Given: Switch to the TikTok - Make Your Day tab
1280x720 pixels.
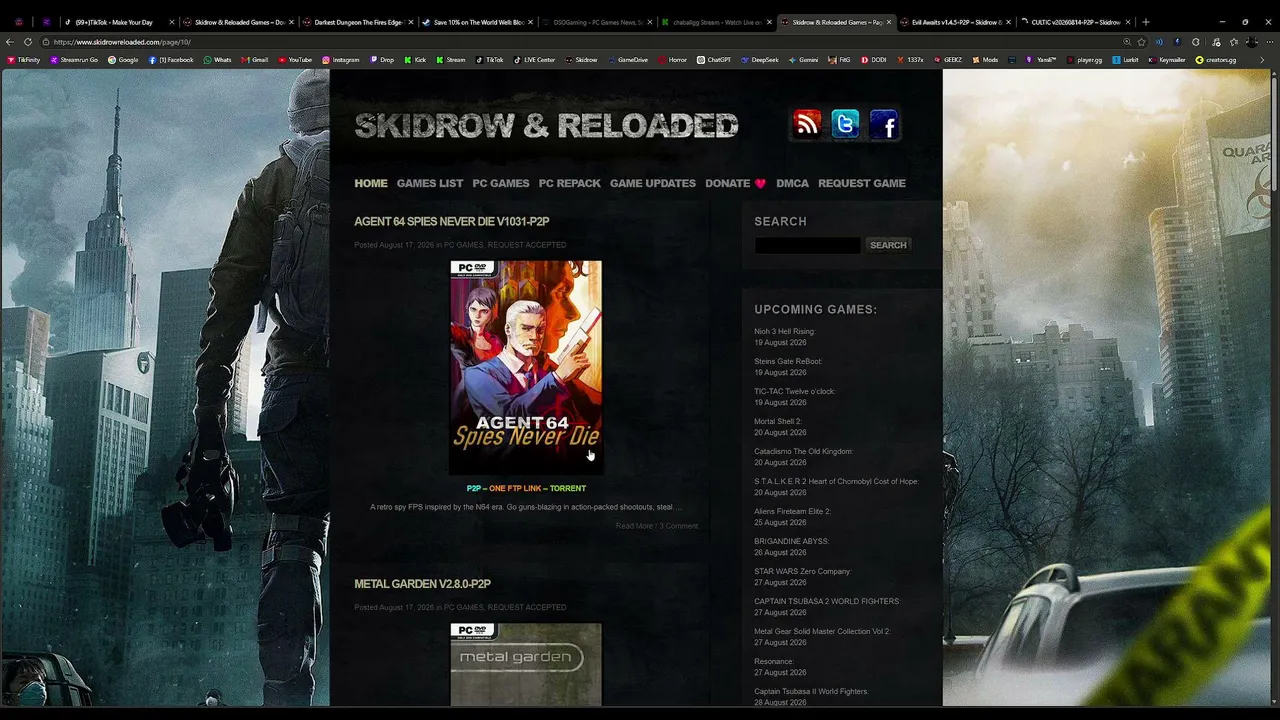Looking at the screenshot, I should point(118,22).
